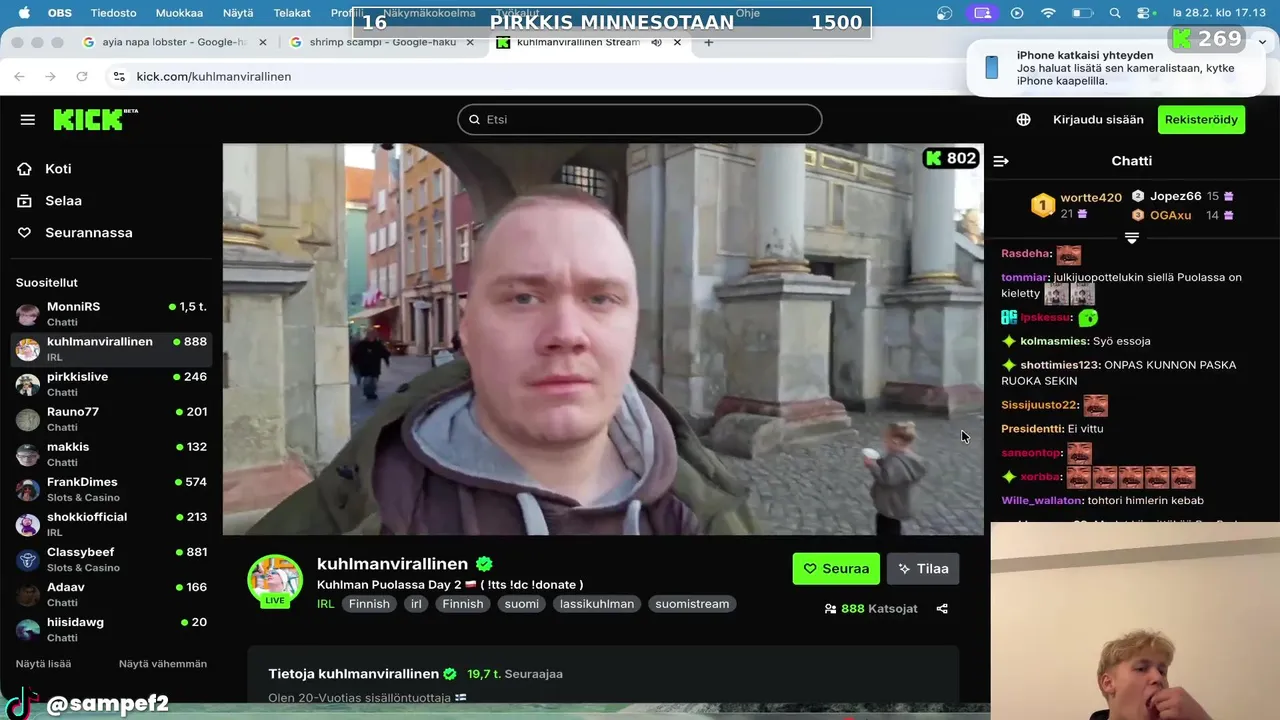Click the Wi-Fi icon in menu bar
Image resolution: width=1280 pixels, height=720 pixels.
(1048, 13)
